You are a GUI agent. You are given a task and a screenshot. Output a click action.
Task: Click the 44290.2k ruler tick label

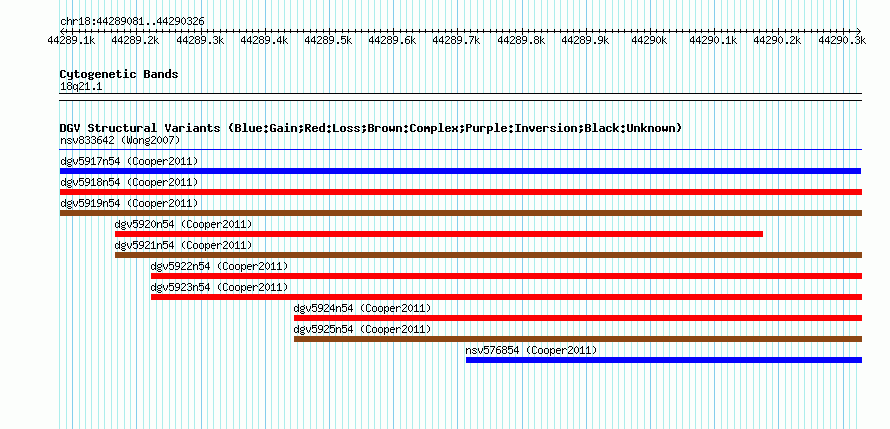coord(778,40)
